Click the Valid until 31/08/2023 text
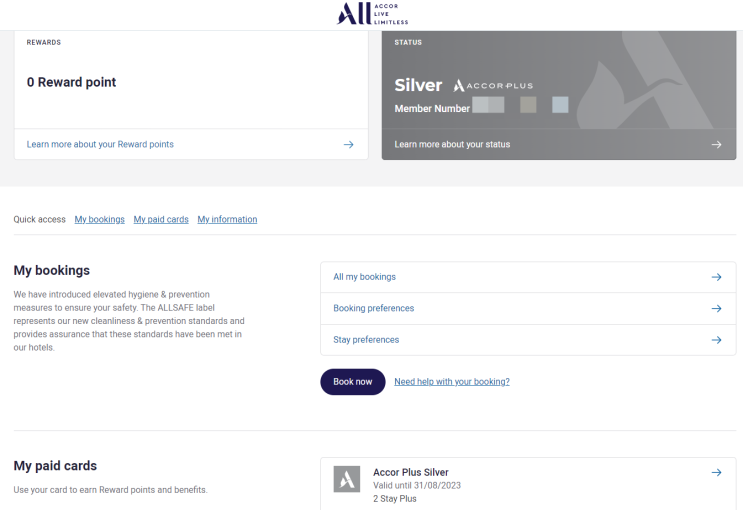743x510 pixels. point(417,485)
